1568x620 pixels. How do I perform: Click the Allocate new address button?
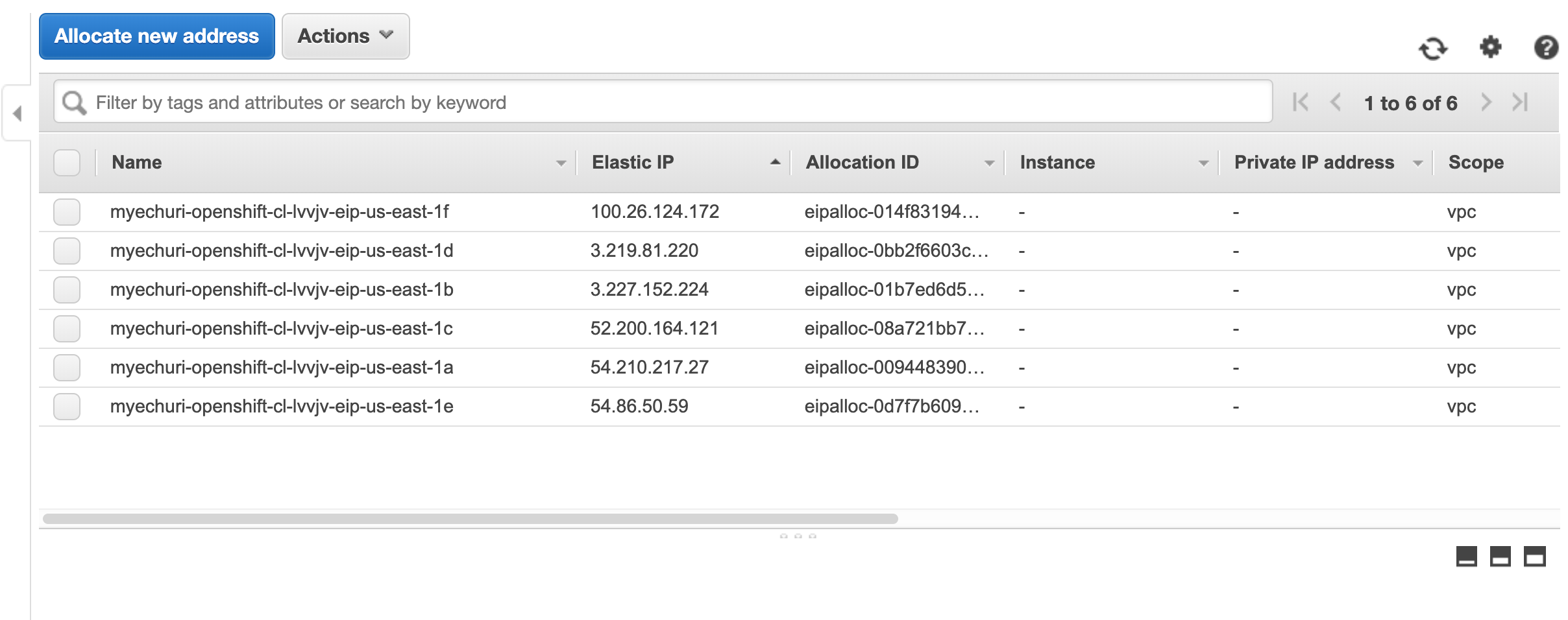coord(156,36)
